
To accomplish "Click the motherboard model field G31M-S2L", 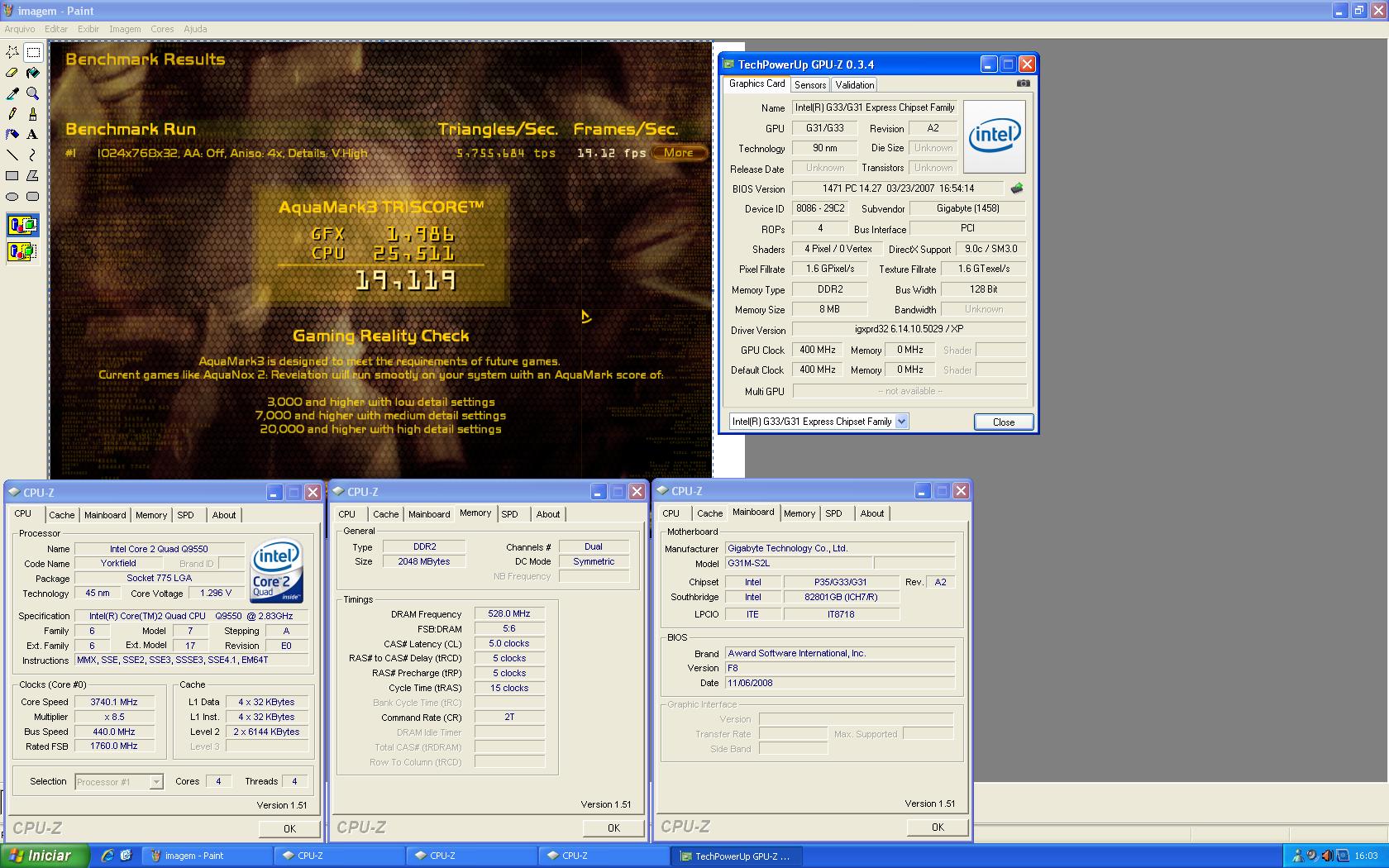I will (799, 563).
